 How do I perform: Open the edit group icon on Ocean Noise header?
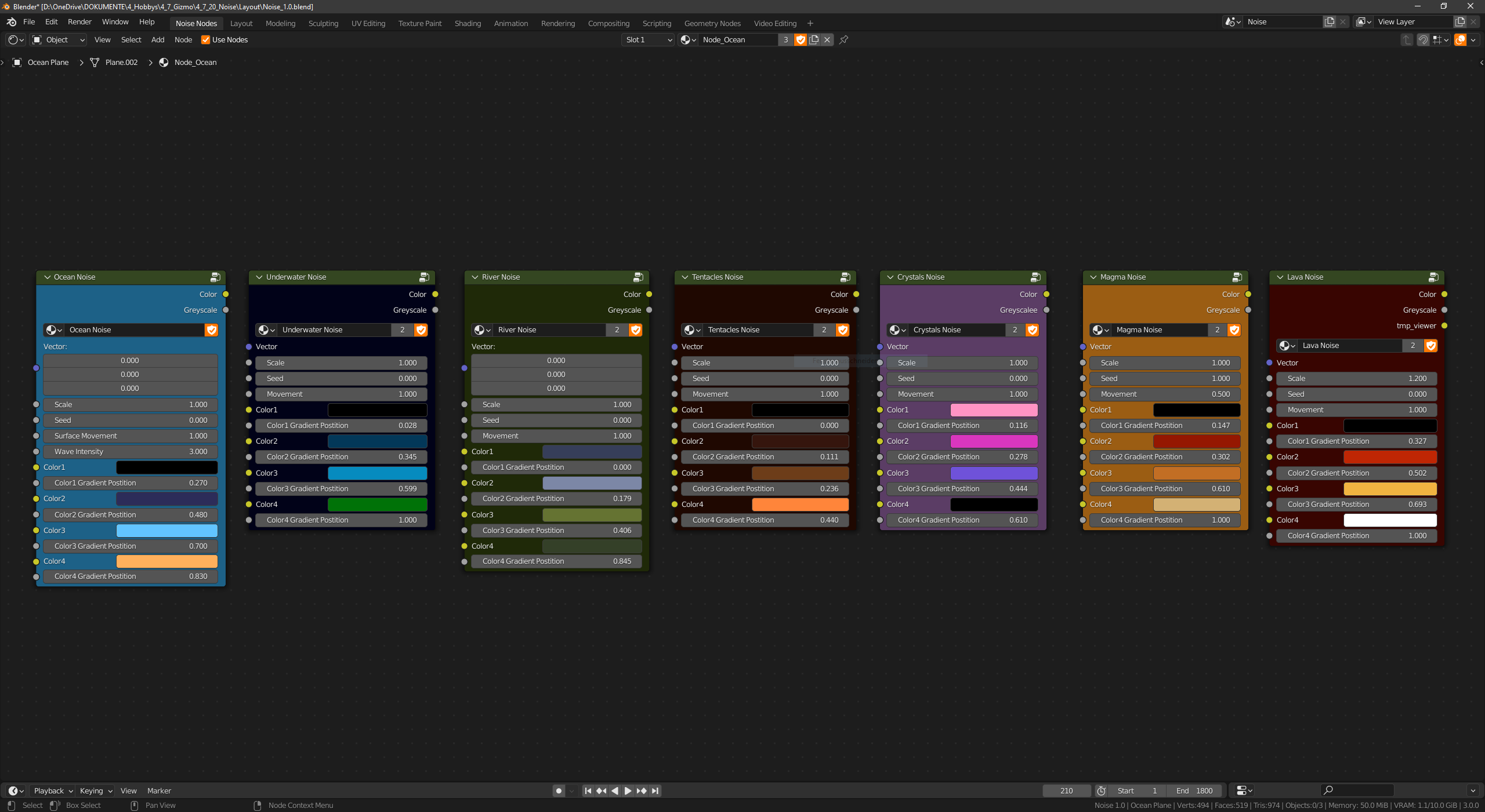coord(215,277)
